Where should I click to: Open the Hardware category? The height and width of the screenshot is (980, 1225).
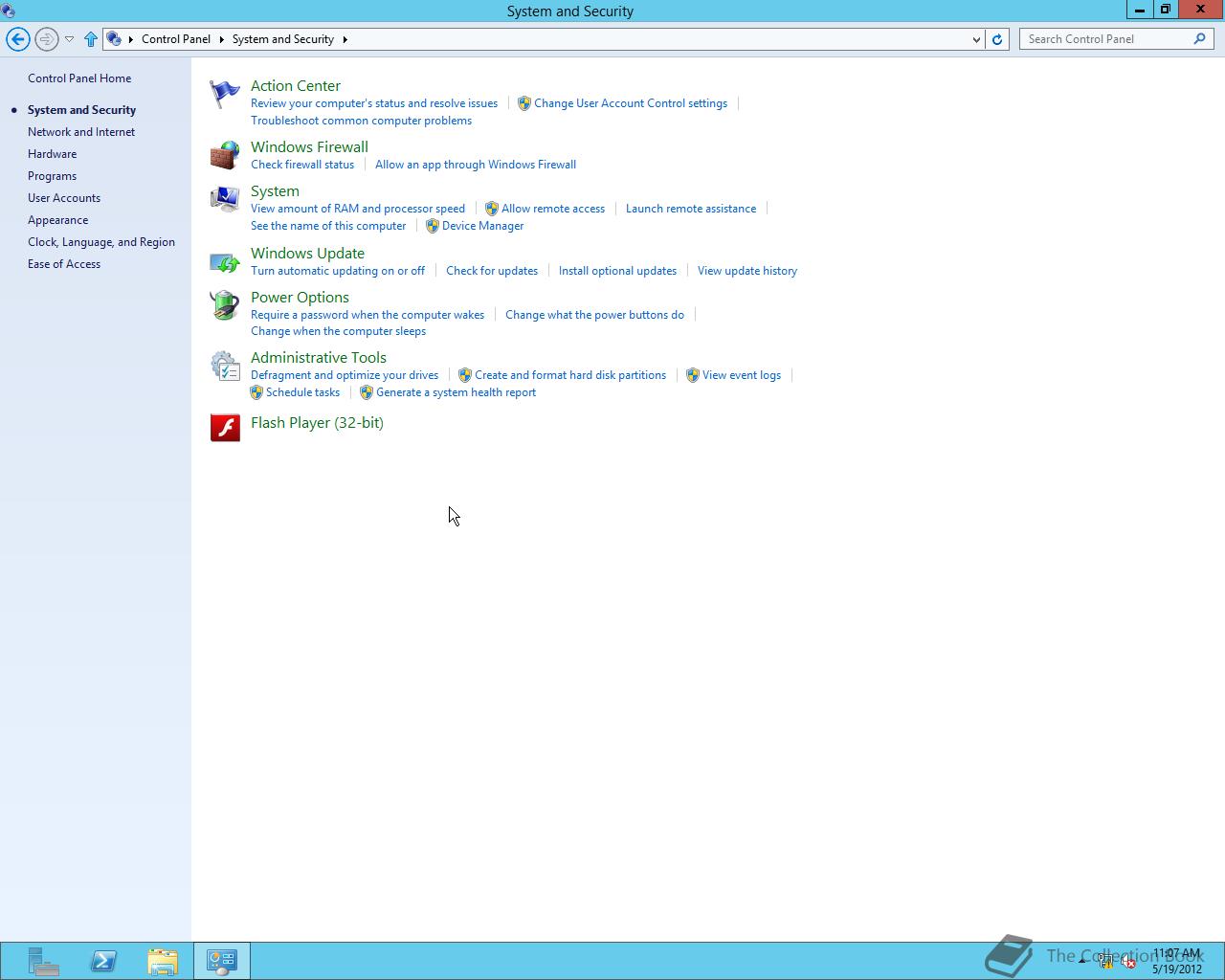(52, 154)
